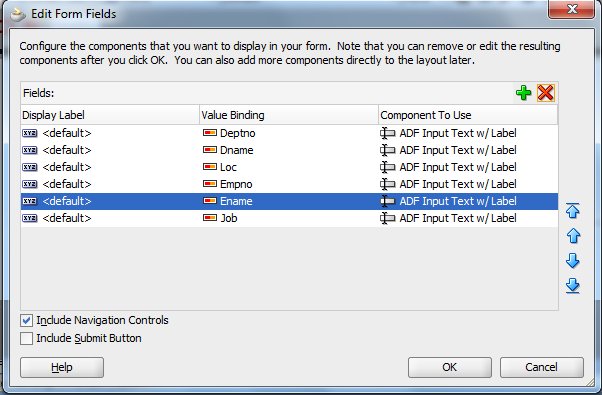This screenshot has height=395, width=602.
Task: Click the label icon in Empno row
Action: point(30,184)
